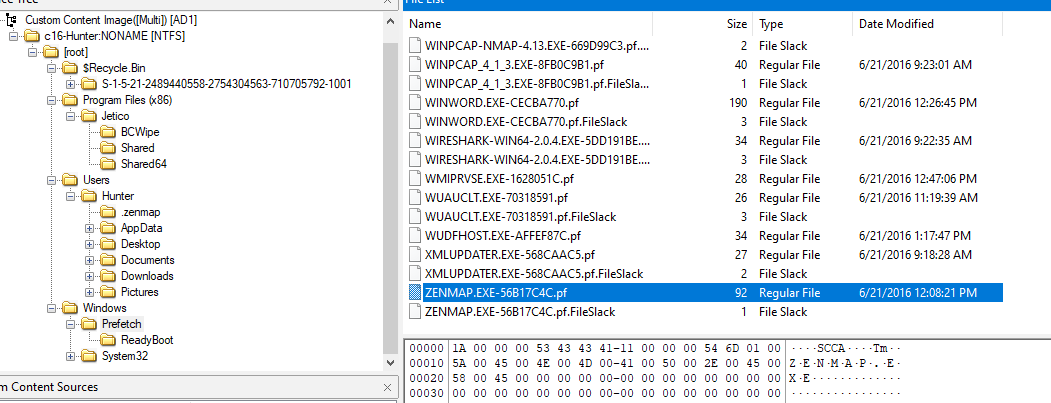This screenshot has height=403, width=1051.
Task: Click the file icon of WUAUCLT.EXE-70318591.pf
Action: coord(416,198)
